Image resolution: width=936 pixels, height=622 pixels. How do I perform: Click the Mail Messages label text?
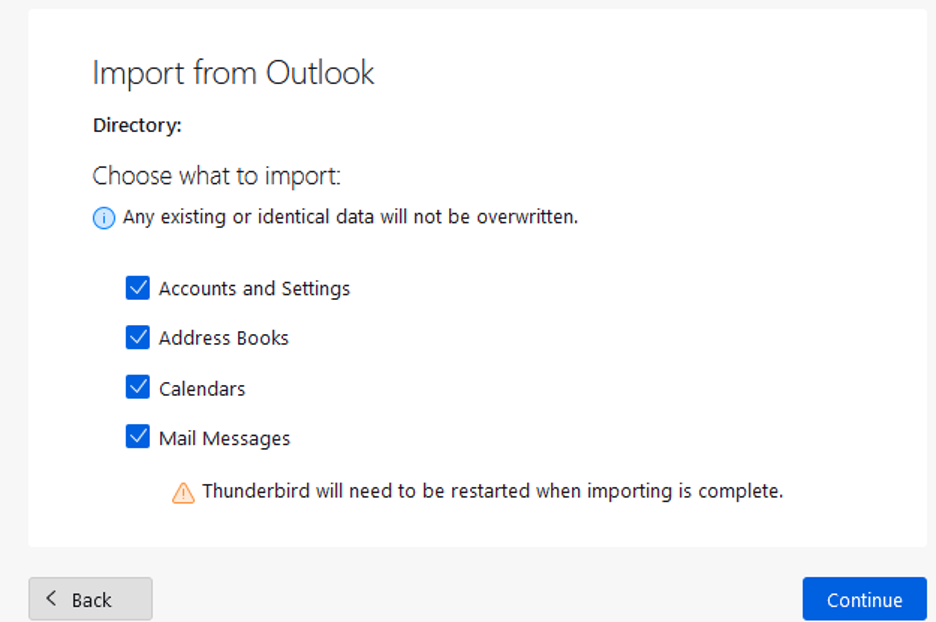[224, 439]
